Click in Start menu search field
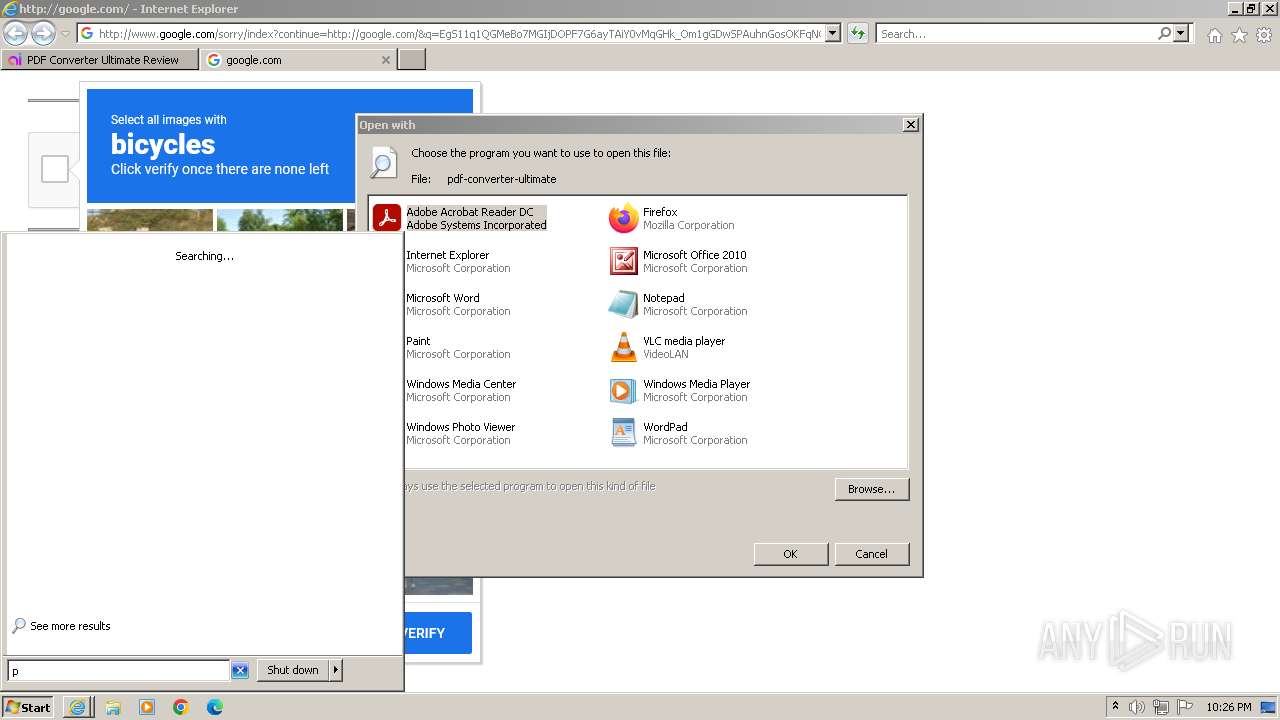Screen dimensions: 1280x720 coord(118,671)
